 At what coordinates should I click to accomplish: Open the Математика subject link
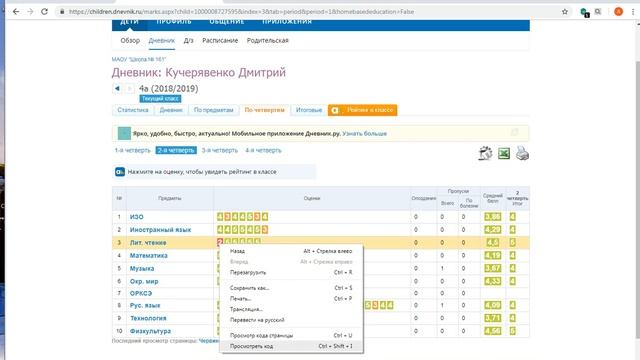click(x=149, y=256)
